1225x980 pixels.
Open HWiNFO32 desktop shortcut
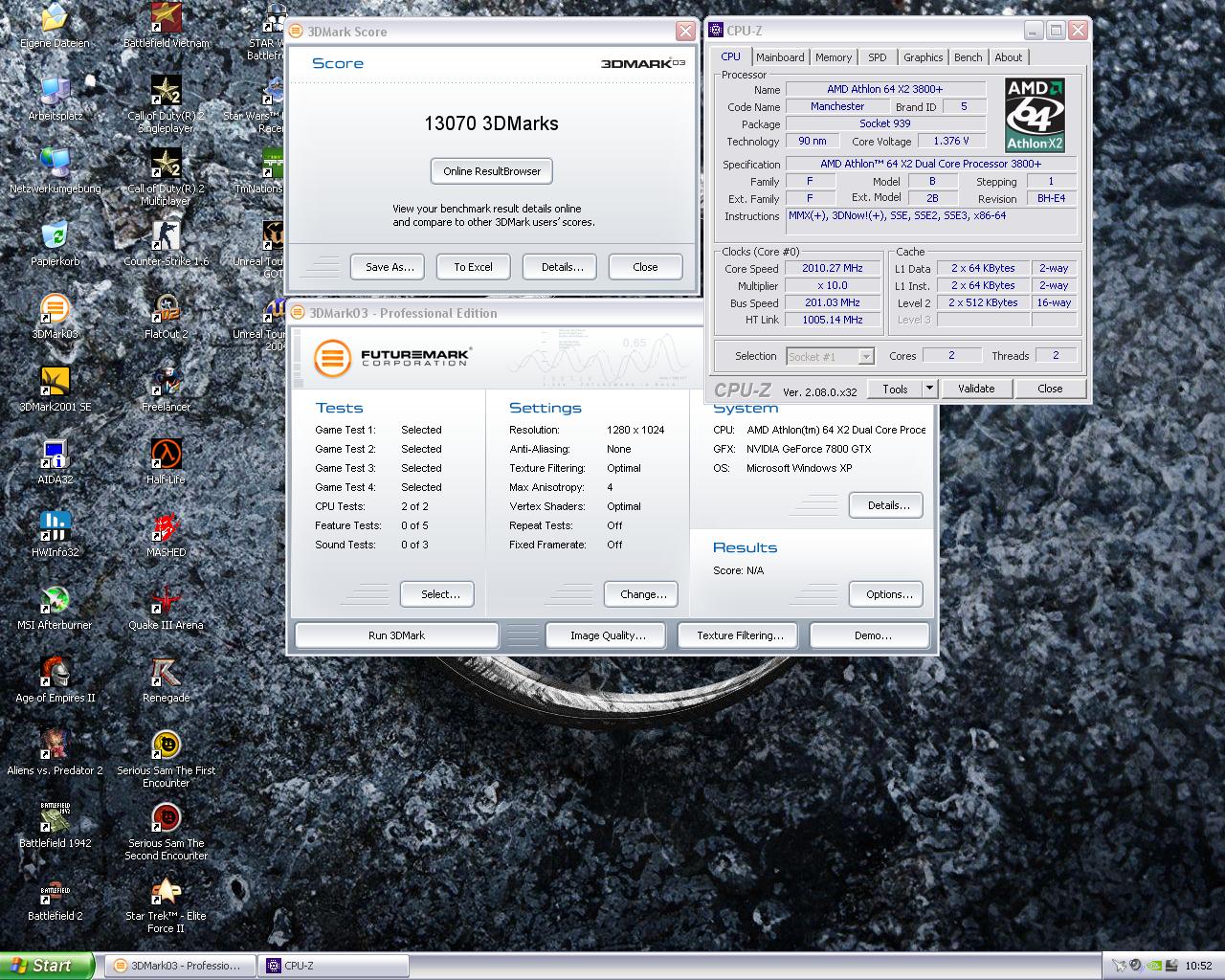(x=55, y=534)
